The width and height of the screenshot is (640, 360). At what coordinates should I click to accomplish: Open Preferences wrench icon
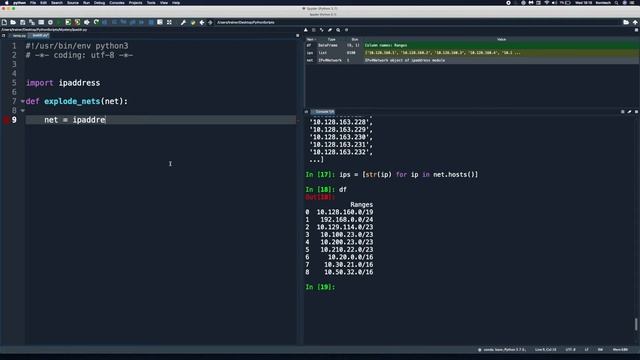[x=183, y=22]
